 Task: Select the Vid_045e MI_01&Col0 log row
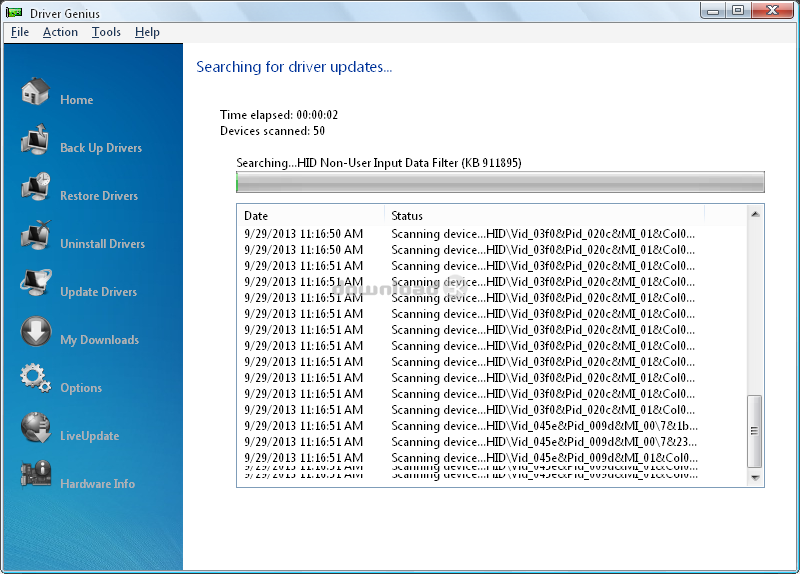[469, 458]
